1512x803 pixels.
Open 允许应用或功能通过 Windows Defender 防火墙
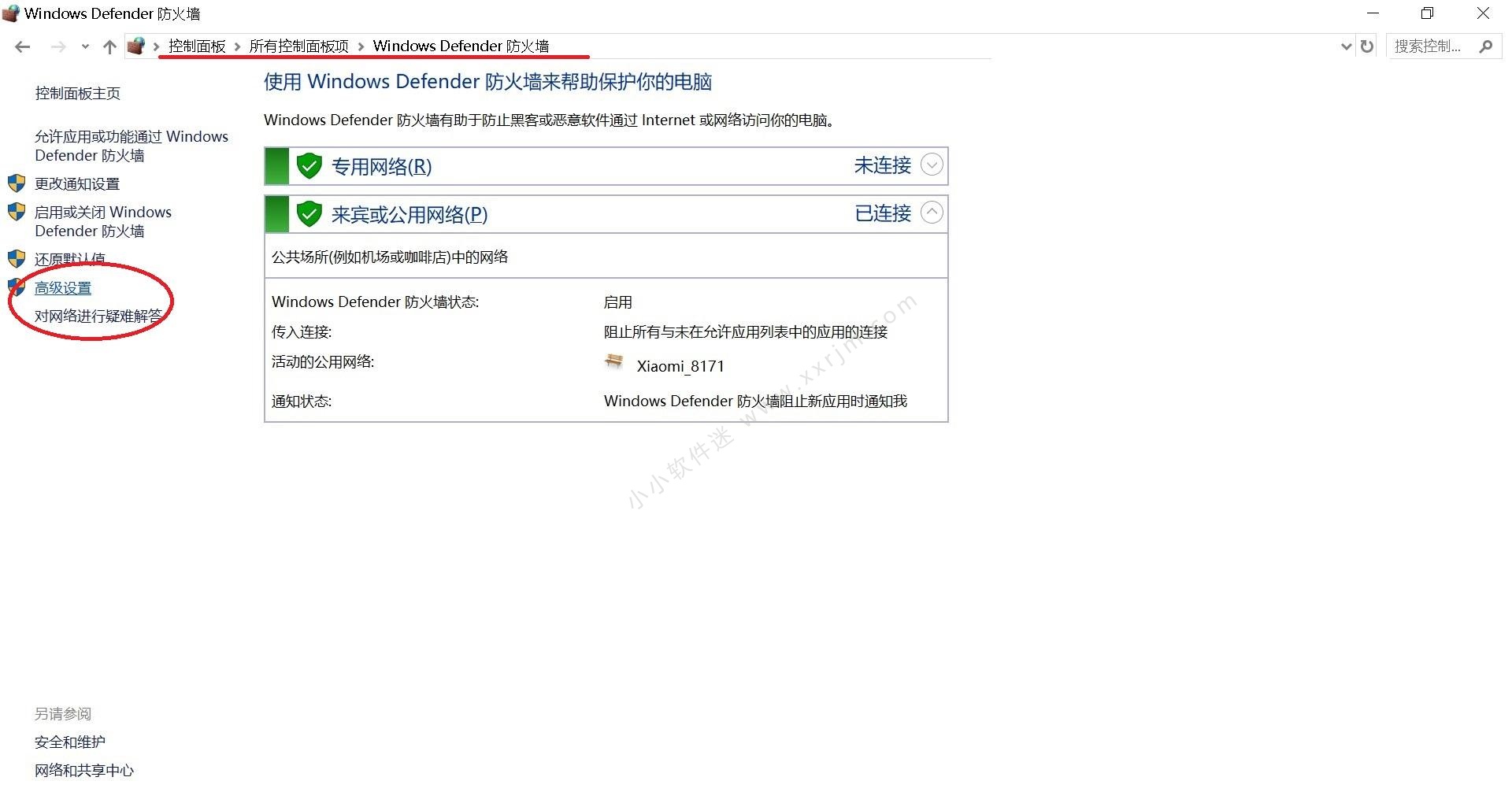132,146
